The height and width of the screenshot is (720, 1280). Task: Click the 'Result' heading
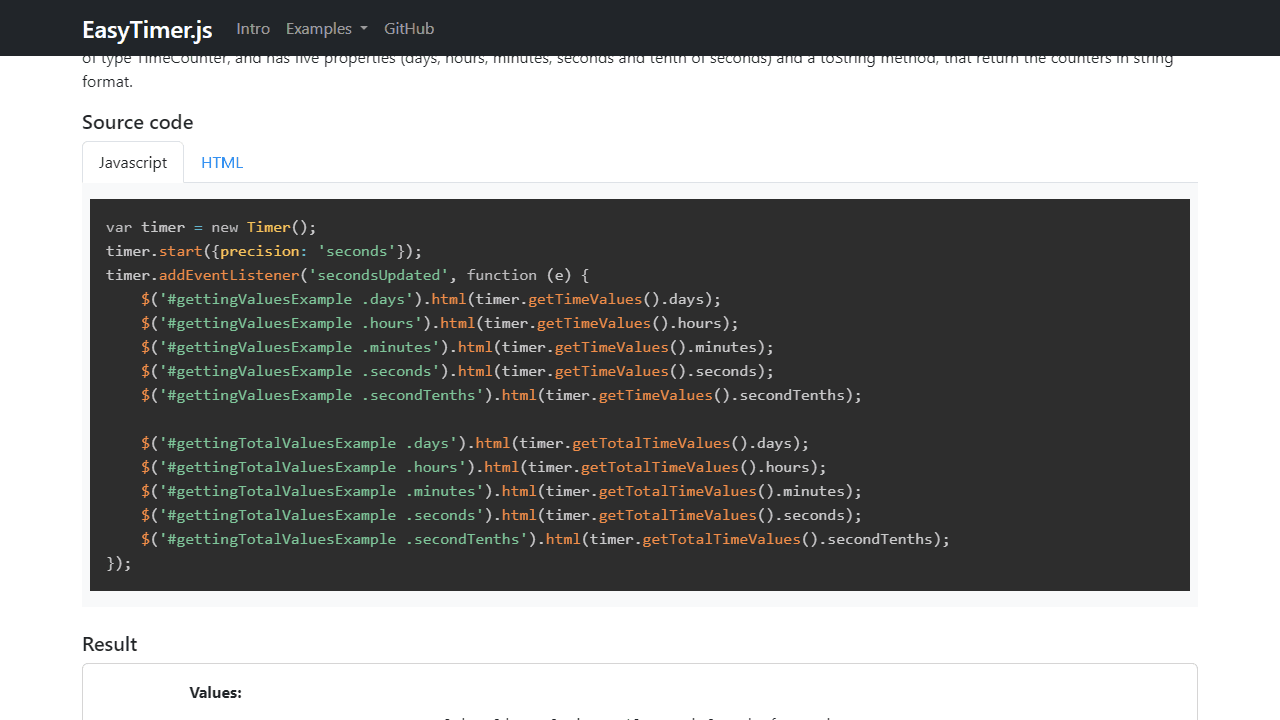(110, 644)
